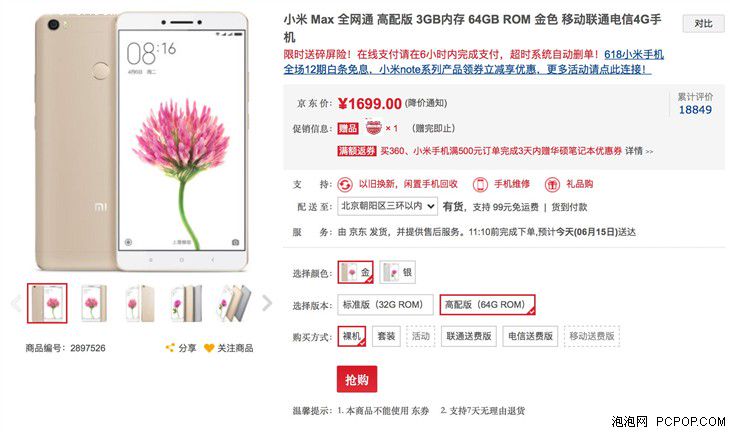This screenshot has width=730, height=432.
Task: Click next arrow in thumbnail carousel
Action: [267, 303]
